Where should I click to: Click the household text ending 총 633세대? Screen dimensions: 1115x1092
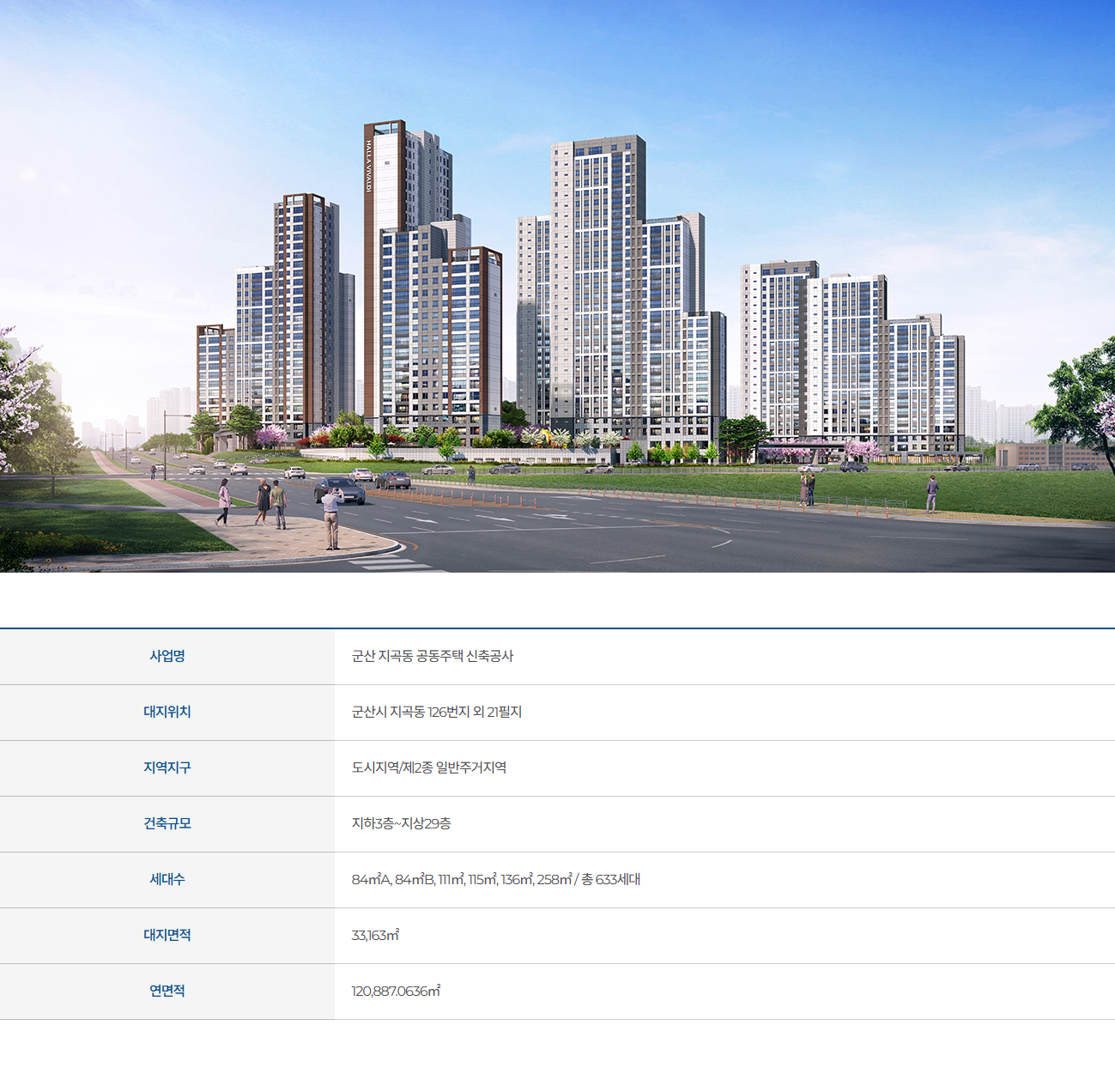tap(496, 879)
